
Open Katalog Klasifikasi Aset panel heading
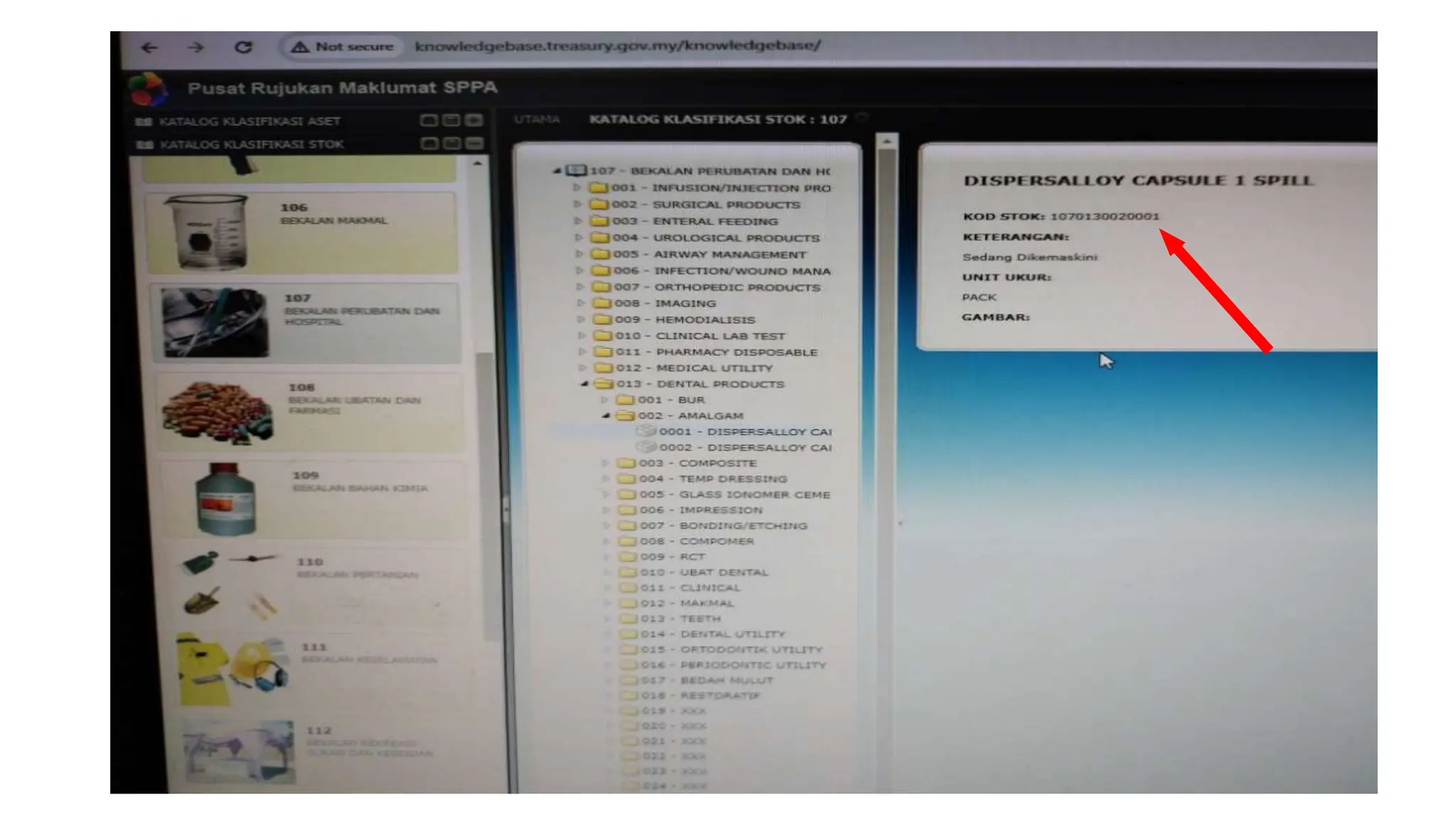click(250, 122)
